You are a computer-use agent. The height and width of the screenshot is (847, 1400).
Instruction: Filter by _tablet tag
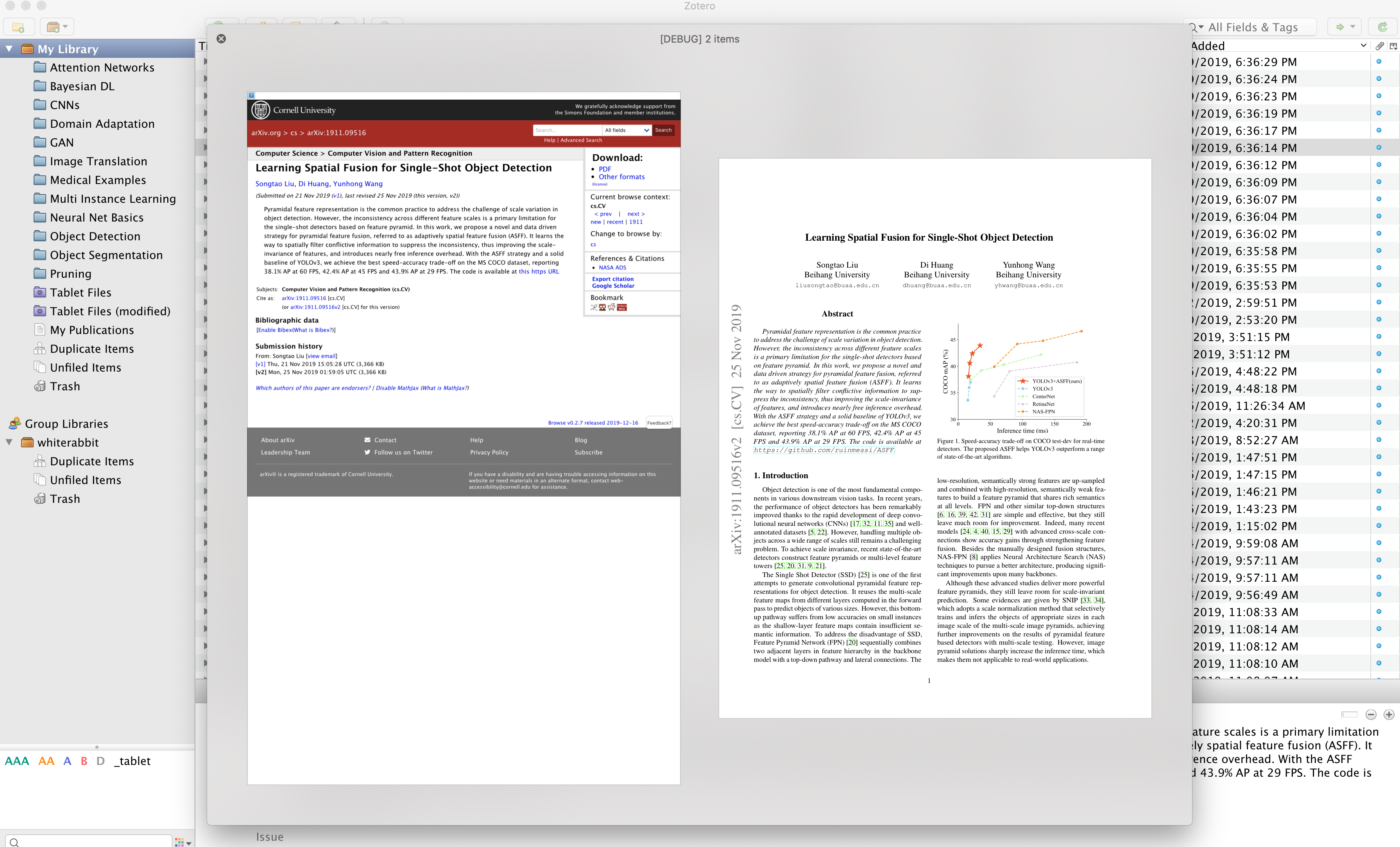[x=132, y=761]
